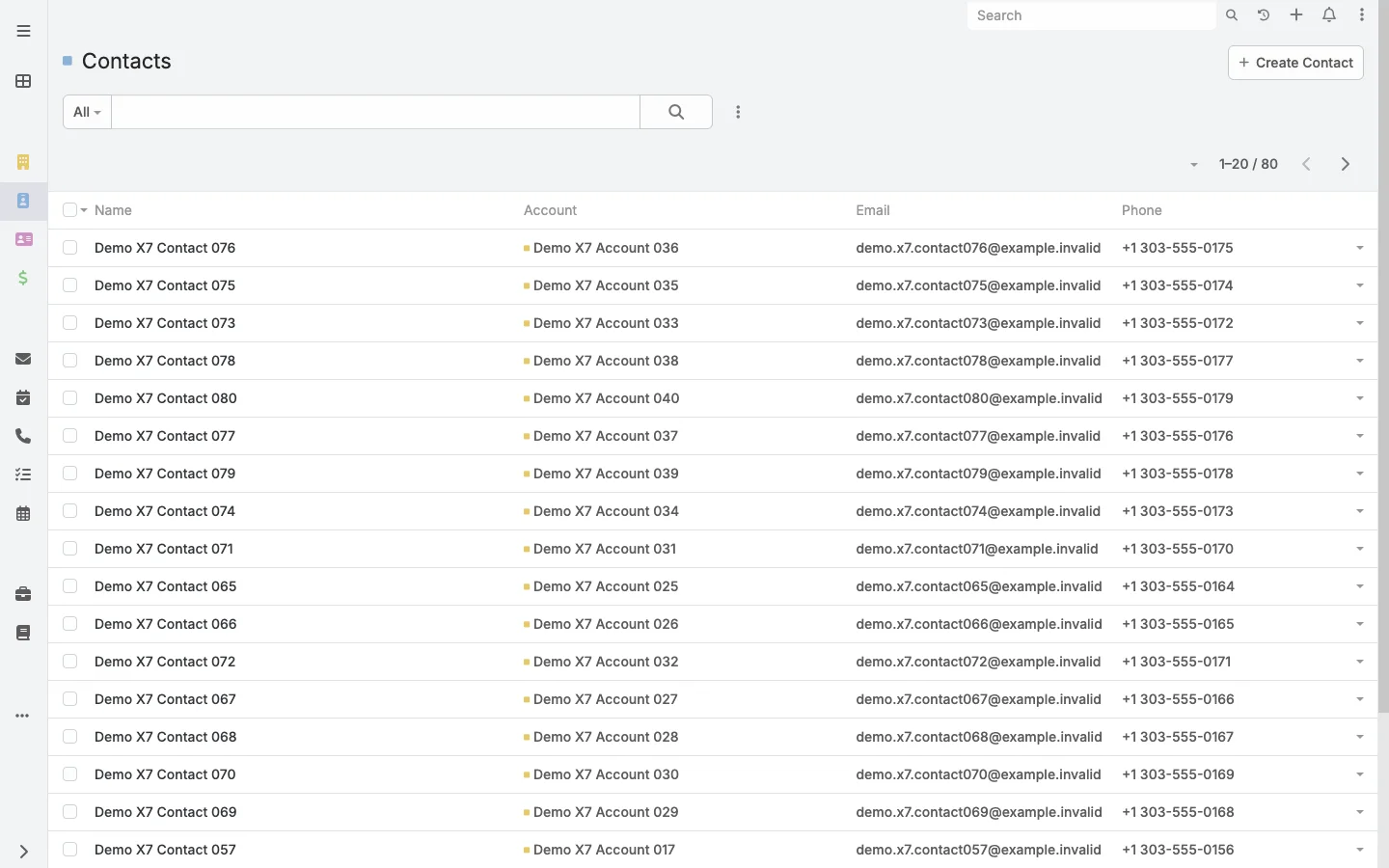Open Emails envelope icon in sidebar
The height and width of the screenshot is (868, 1389).
point(23,359)
